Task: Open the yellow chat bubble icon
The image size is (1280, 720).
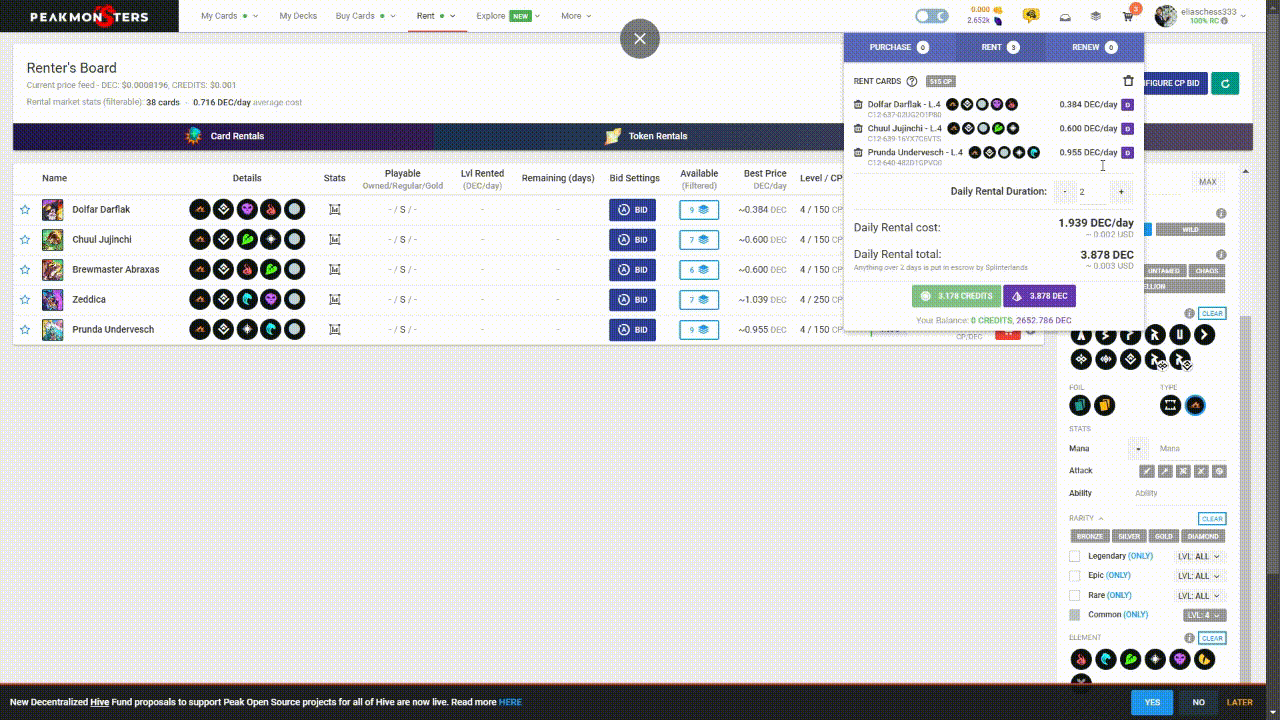Action: tap(1031, 16)
